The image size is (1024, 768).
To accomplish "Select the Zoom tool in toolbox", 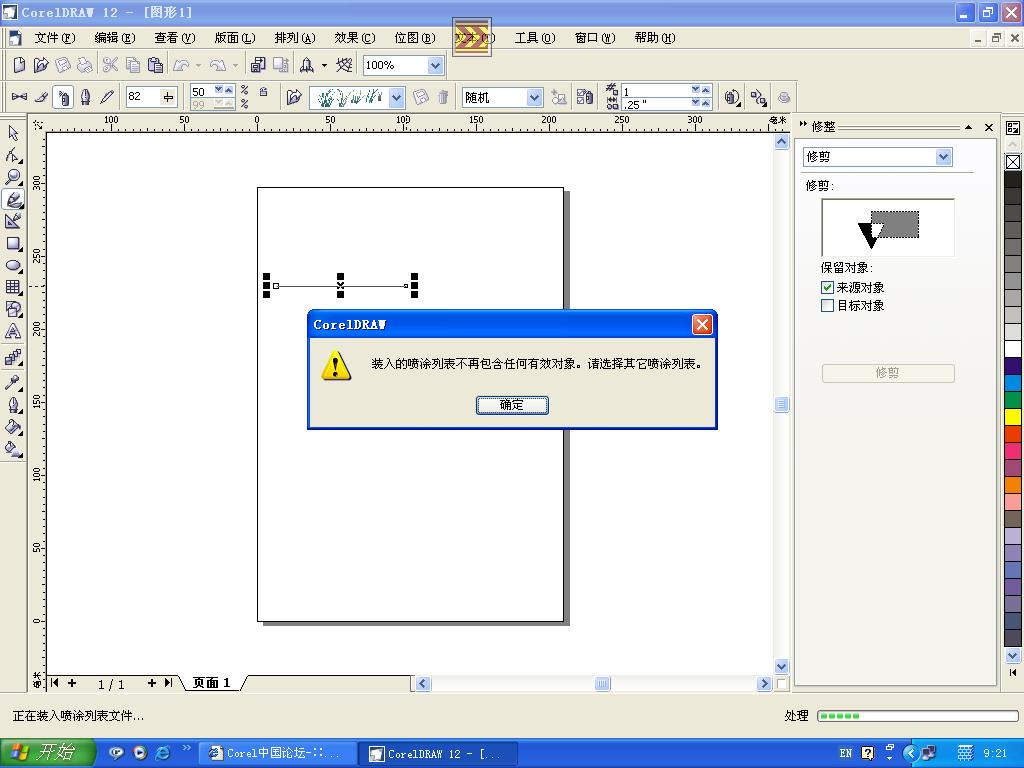I will tap(13, 177).
